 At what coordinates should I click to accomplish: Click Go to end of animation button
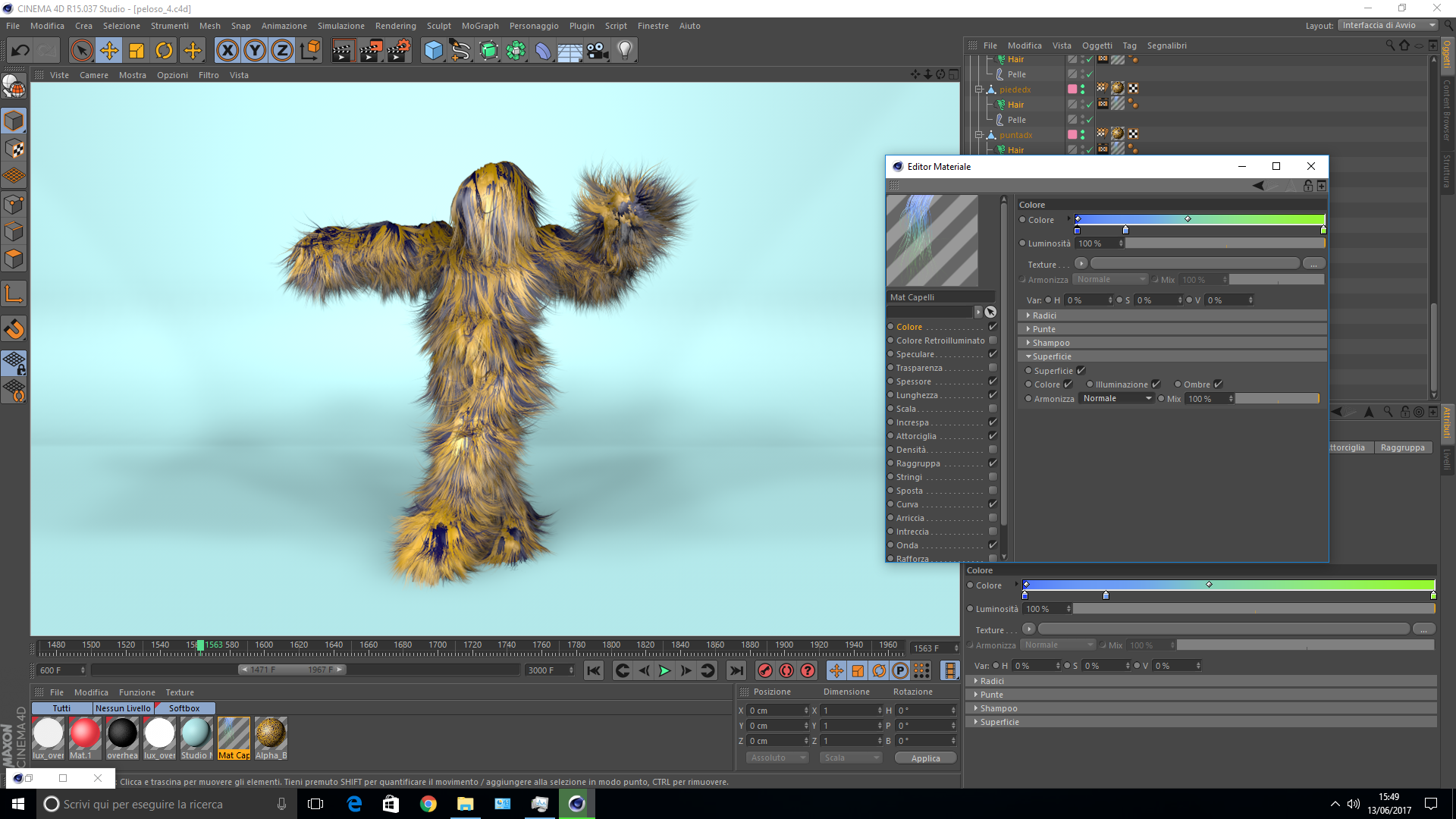coord(736,670)
